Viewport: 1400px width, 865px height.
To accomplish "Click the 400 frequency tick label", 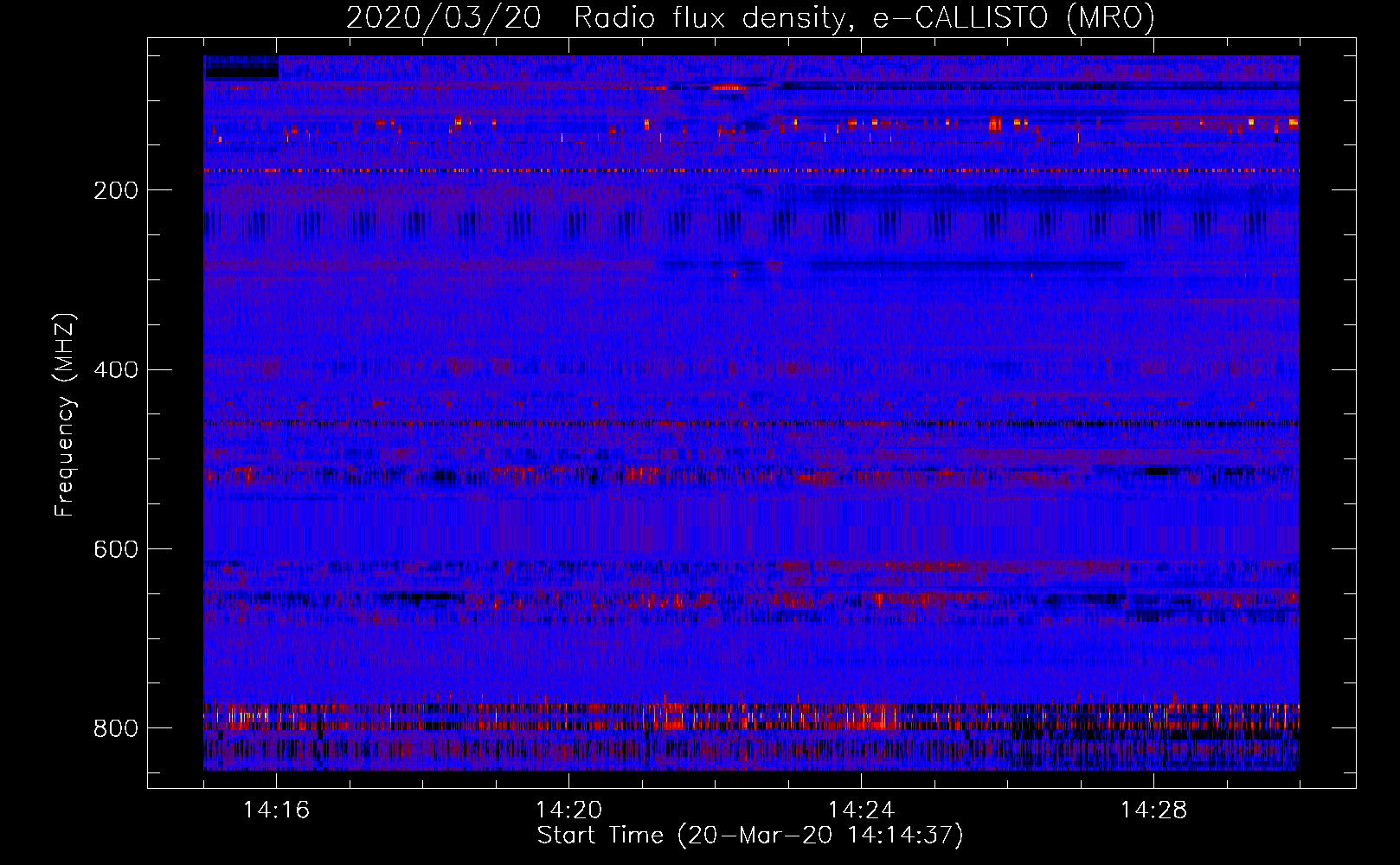I will point(116,370).
